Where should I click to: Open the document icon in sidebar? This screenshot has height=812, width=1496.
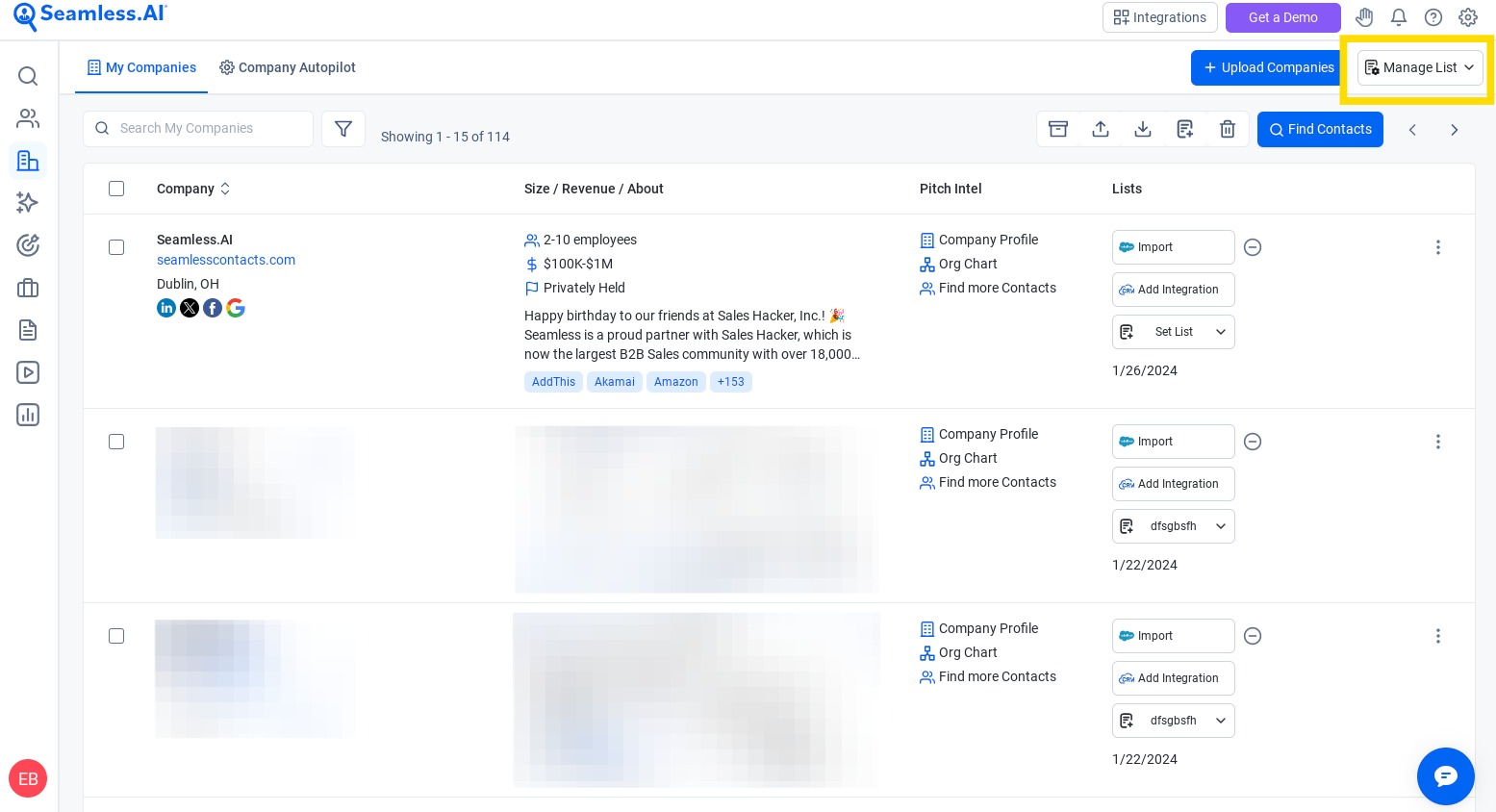click(28, 330)
